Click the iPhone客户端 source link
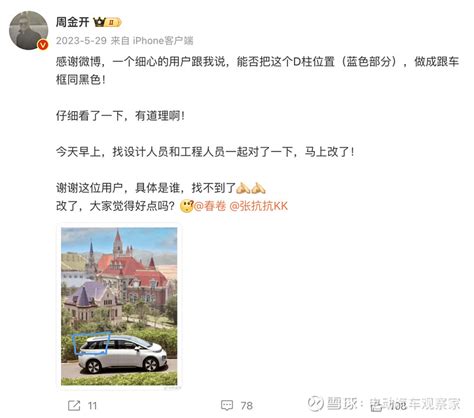This screenshot has height=418, width=474. (163, 41)
